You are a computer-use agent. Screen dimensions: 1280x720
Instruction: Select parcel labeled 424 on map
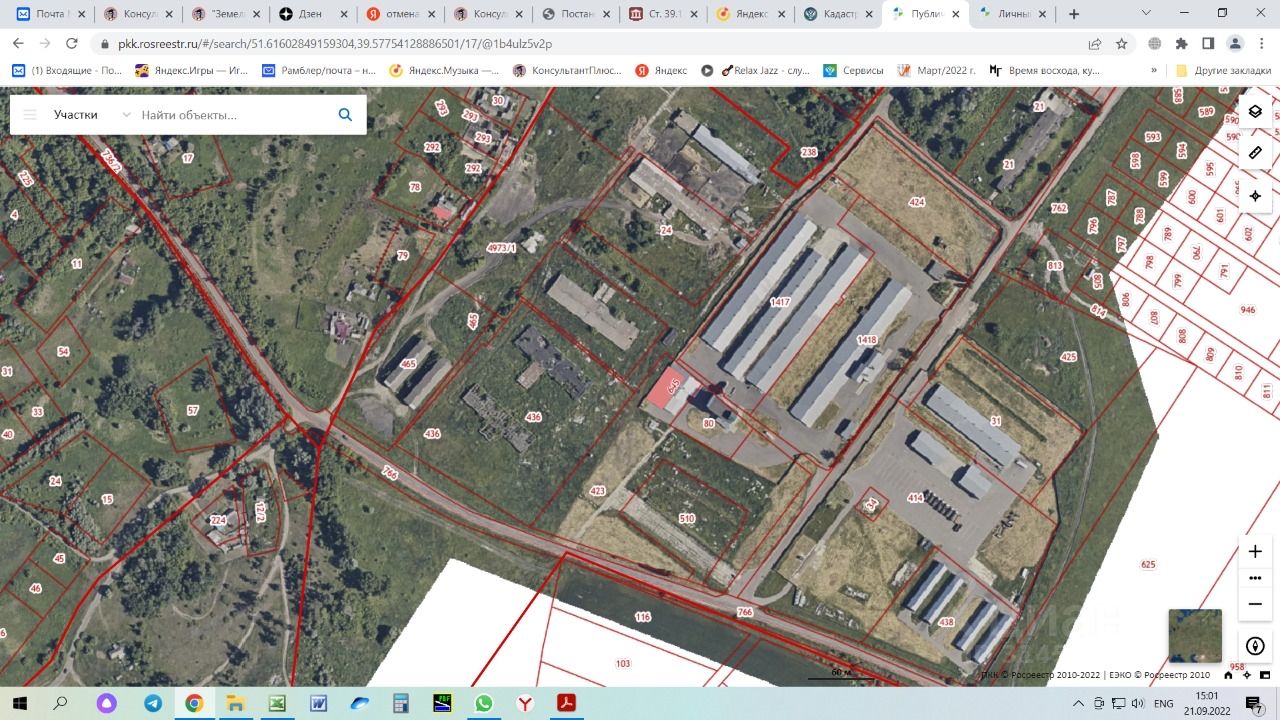[x=916, y=202]
